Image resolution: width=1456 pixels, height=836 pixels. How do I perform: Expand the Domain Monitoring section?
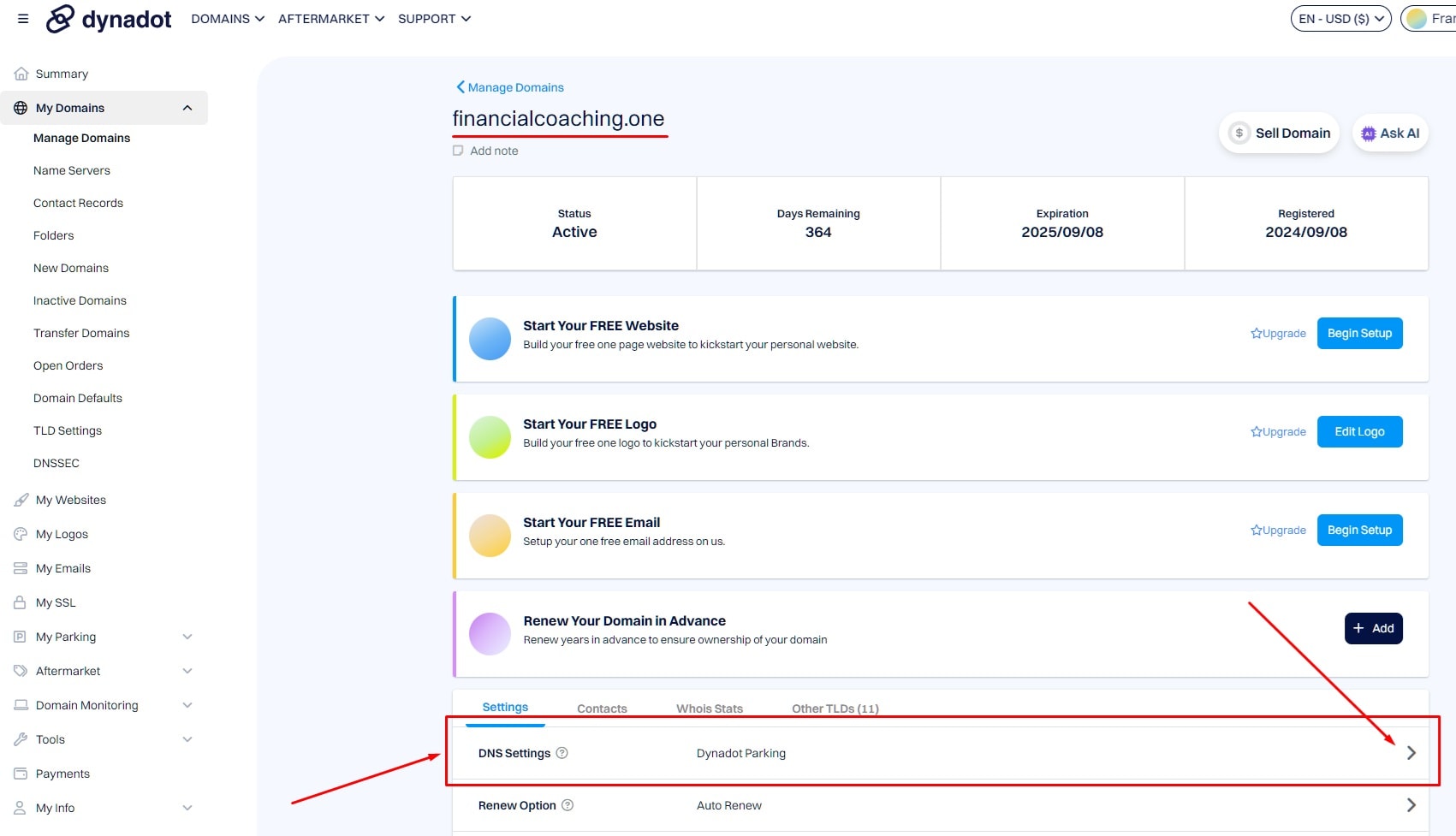click(x=187, y=705)
